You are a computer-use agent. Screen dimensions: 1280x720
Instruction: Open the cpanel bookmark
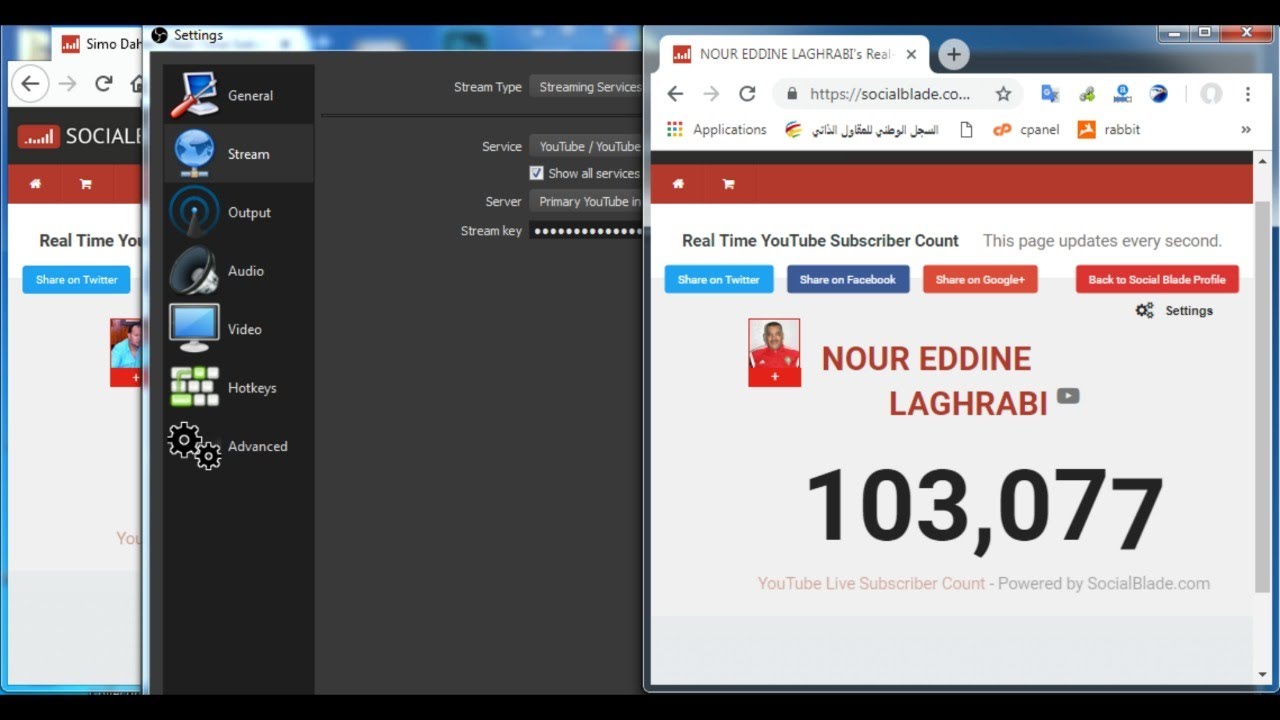(x=1026, y=130)
